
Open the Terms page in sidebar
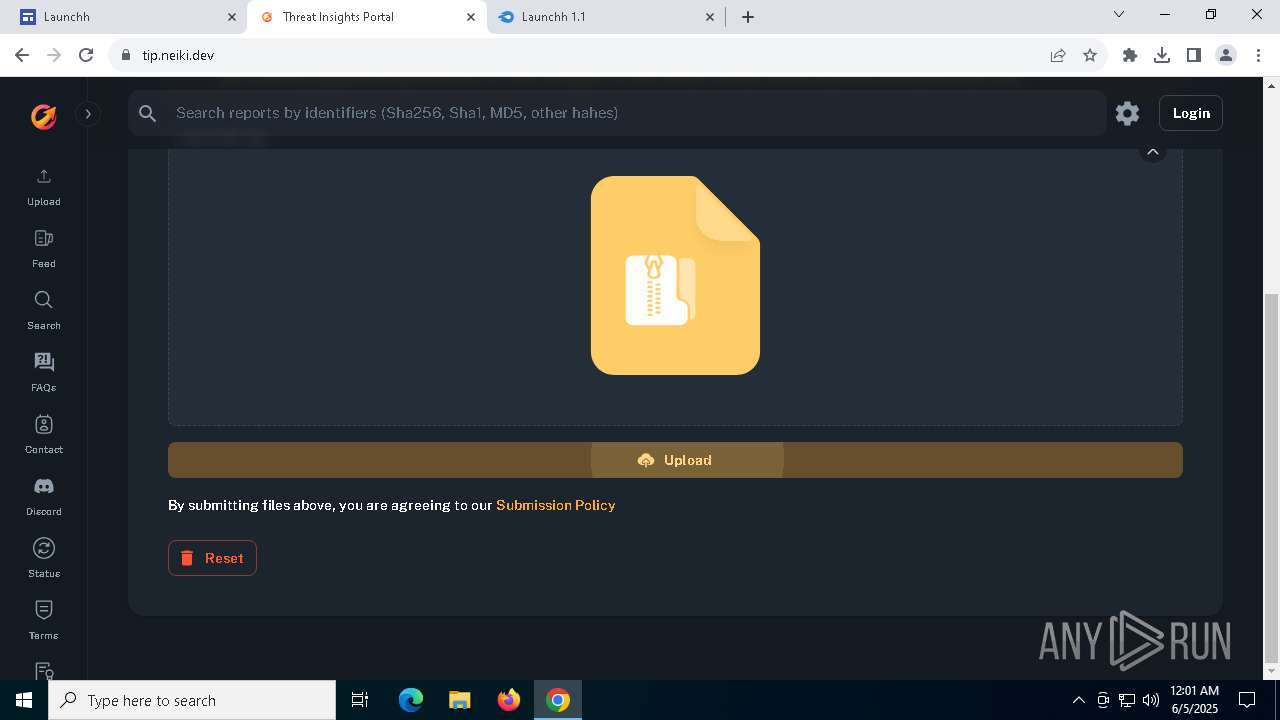[43, 621]
